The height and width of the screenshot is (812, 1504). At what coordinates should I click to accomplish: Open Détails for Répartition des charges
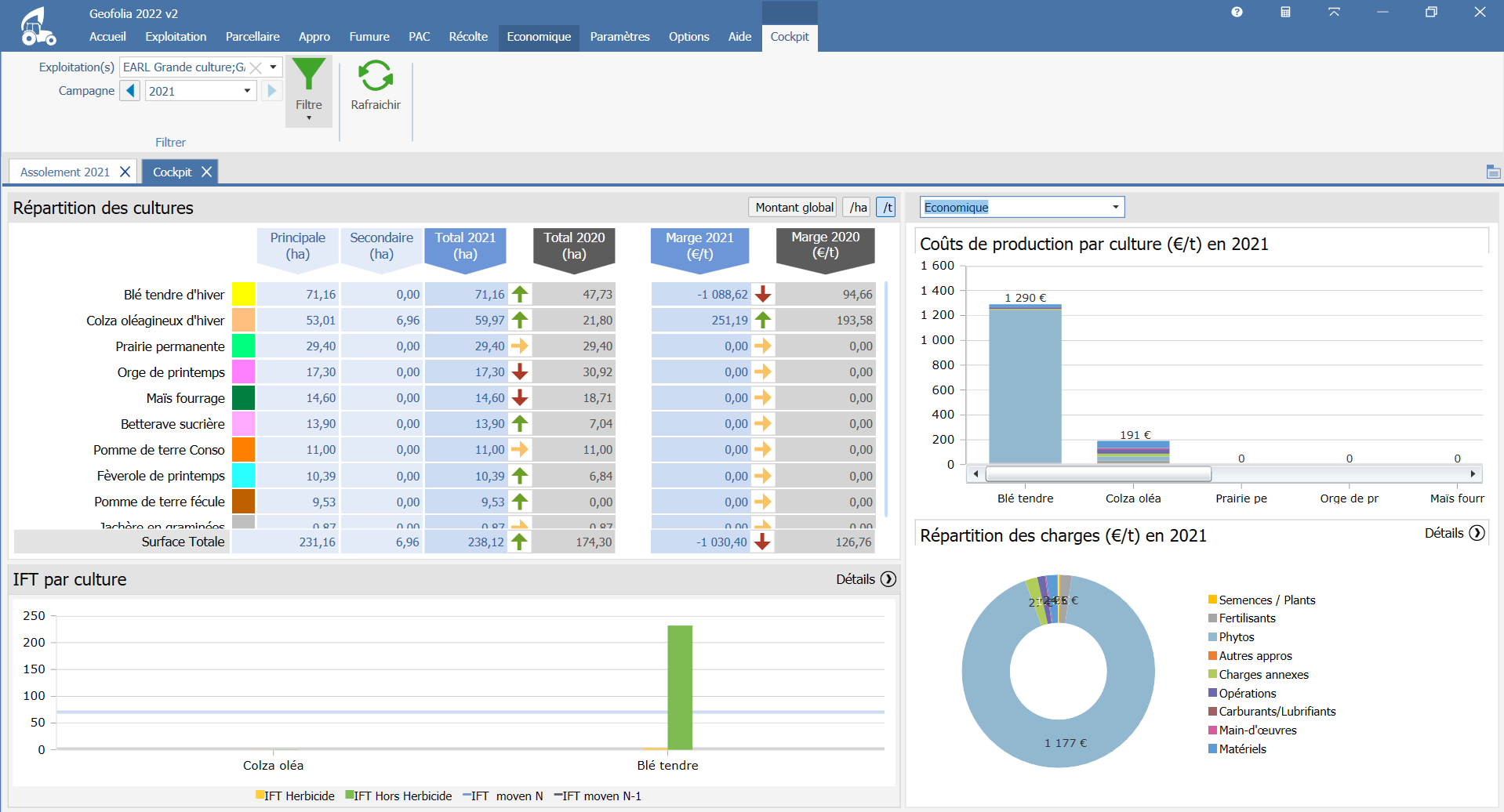(x=1477, y=533)
